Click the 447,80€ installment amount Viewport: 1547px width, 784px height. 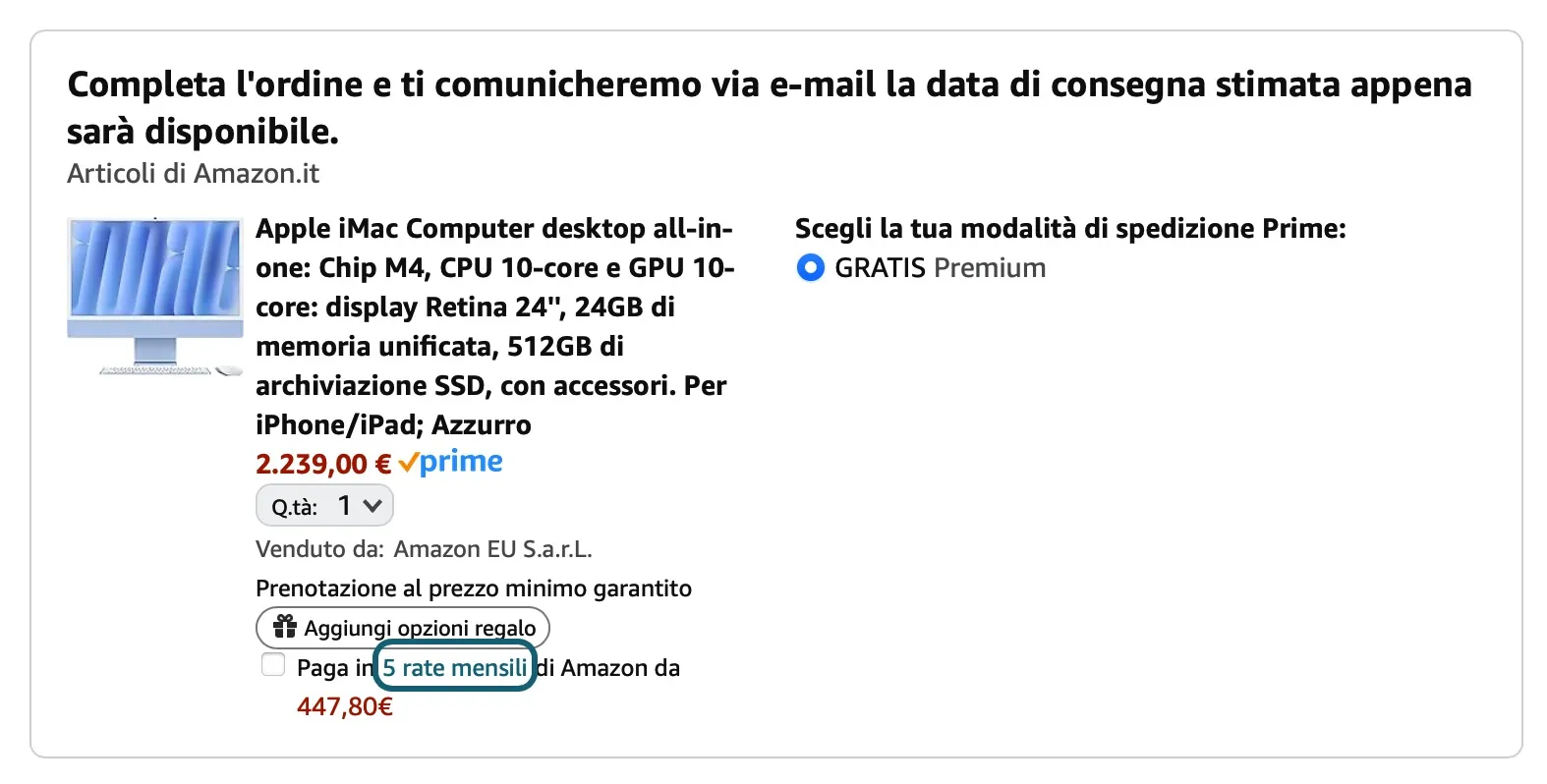coord(345,704)
